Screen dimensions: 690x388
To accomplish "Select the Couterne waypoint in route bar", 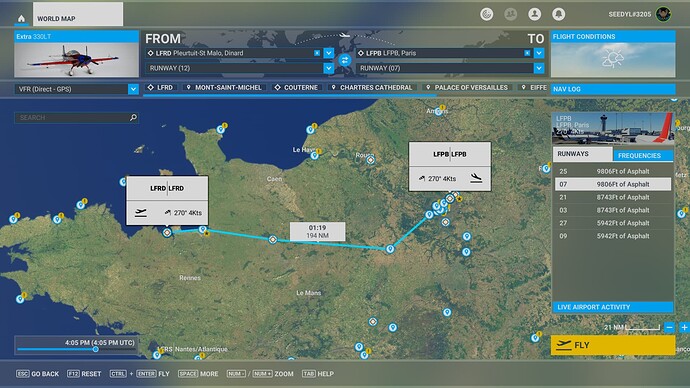I will pos(296,88).
